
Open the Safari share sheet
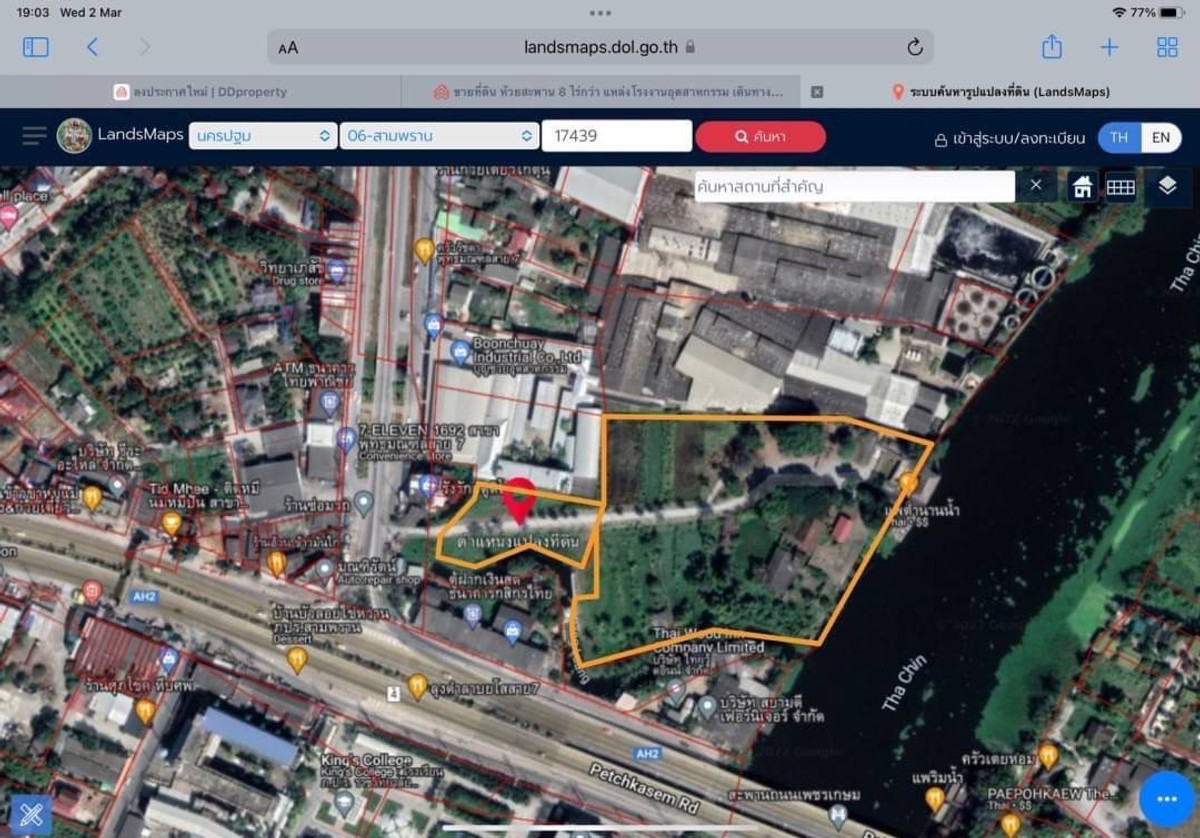tap(1051, 47)
